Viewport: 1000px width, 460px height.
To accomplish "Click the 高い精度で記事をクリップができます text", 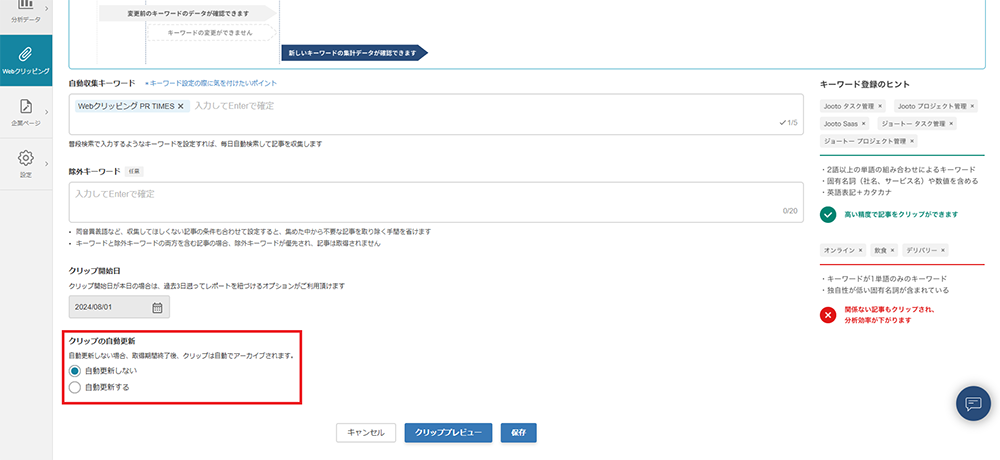I will coord(901,214).
